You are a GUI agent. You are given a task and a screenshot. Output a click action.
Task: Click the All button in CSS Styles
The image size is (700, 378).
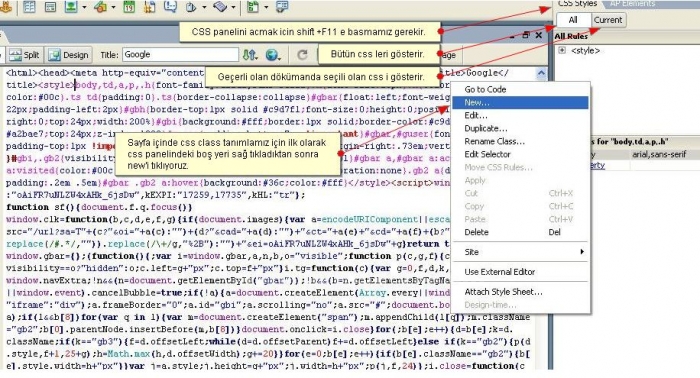pos(573,20)
